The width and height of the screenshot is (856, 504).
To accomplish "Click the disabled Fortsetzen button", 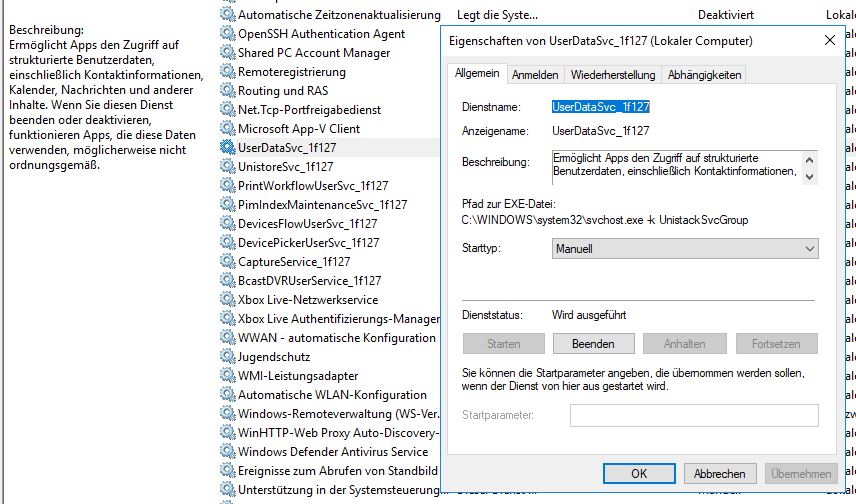I will [x=776, y=344].
